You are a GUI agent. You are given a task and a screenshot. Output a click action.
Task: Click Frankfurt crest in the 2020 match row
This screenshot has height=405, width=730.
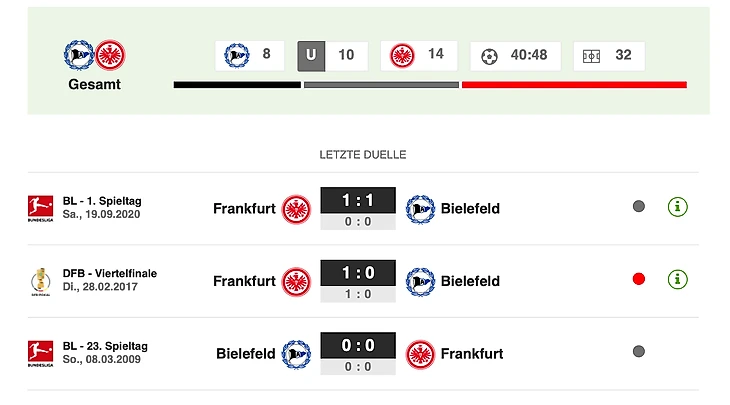point(296,208)
